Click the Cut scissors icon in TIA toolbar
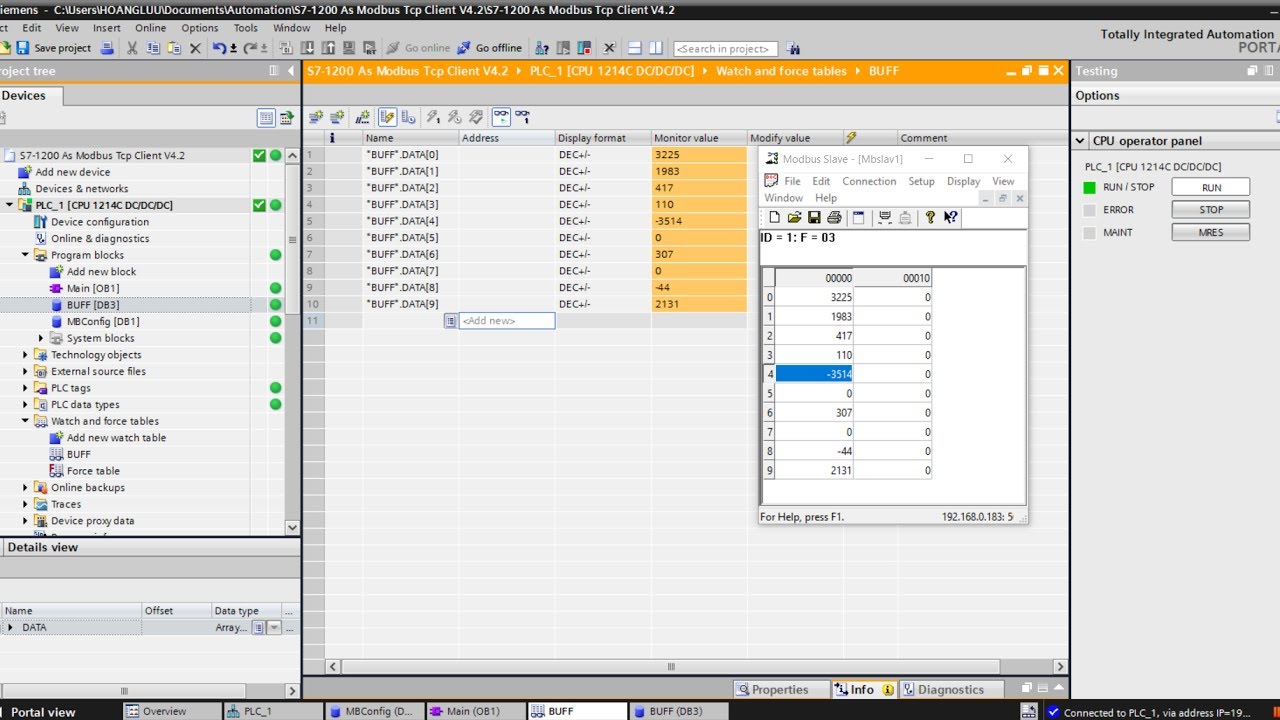 132,48
